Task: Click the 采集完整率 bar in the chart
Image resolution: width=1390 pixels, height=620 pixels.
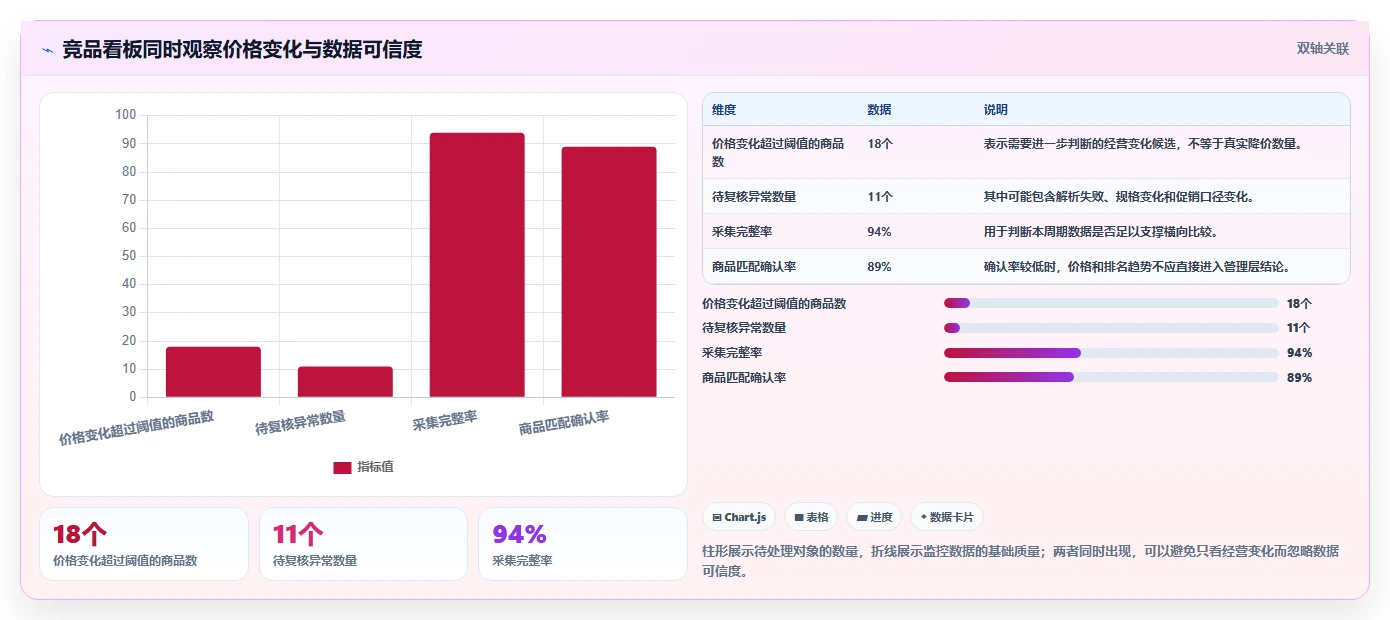Action: pos(477,265)
